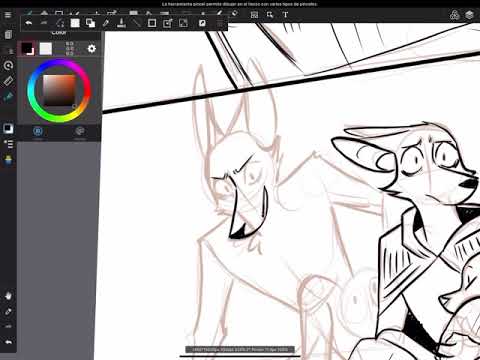
Task: Switch to the color wheel tab
Action: pyautogui.click(x=38, y=131)
